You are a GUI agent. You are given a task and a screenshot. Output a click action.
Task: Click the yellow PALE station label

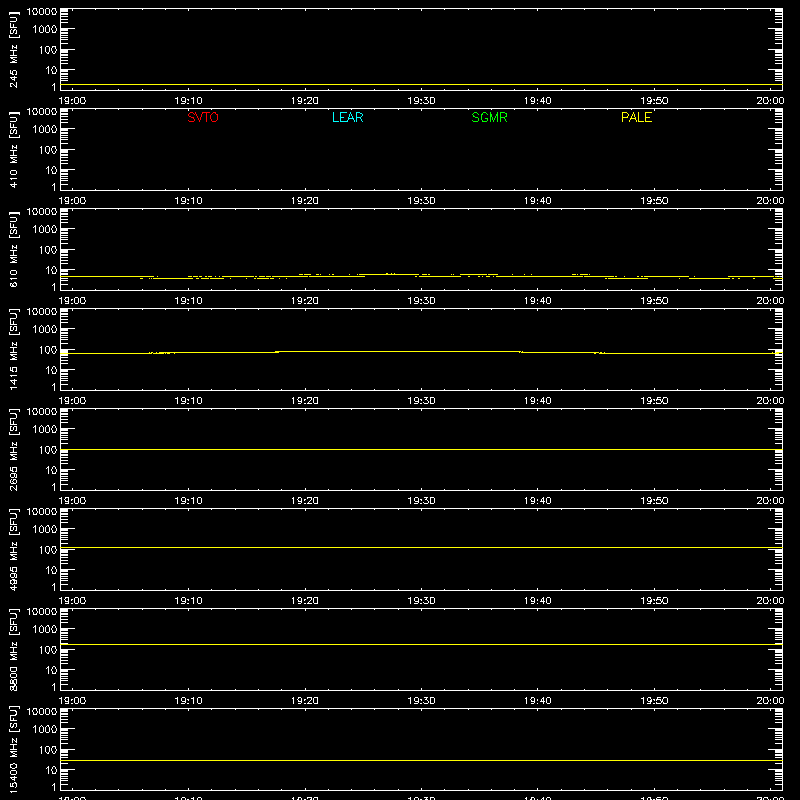click(x=636, y=117)
